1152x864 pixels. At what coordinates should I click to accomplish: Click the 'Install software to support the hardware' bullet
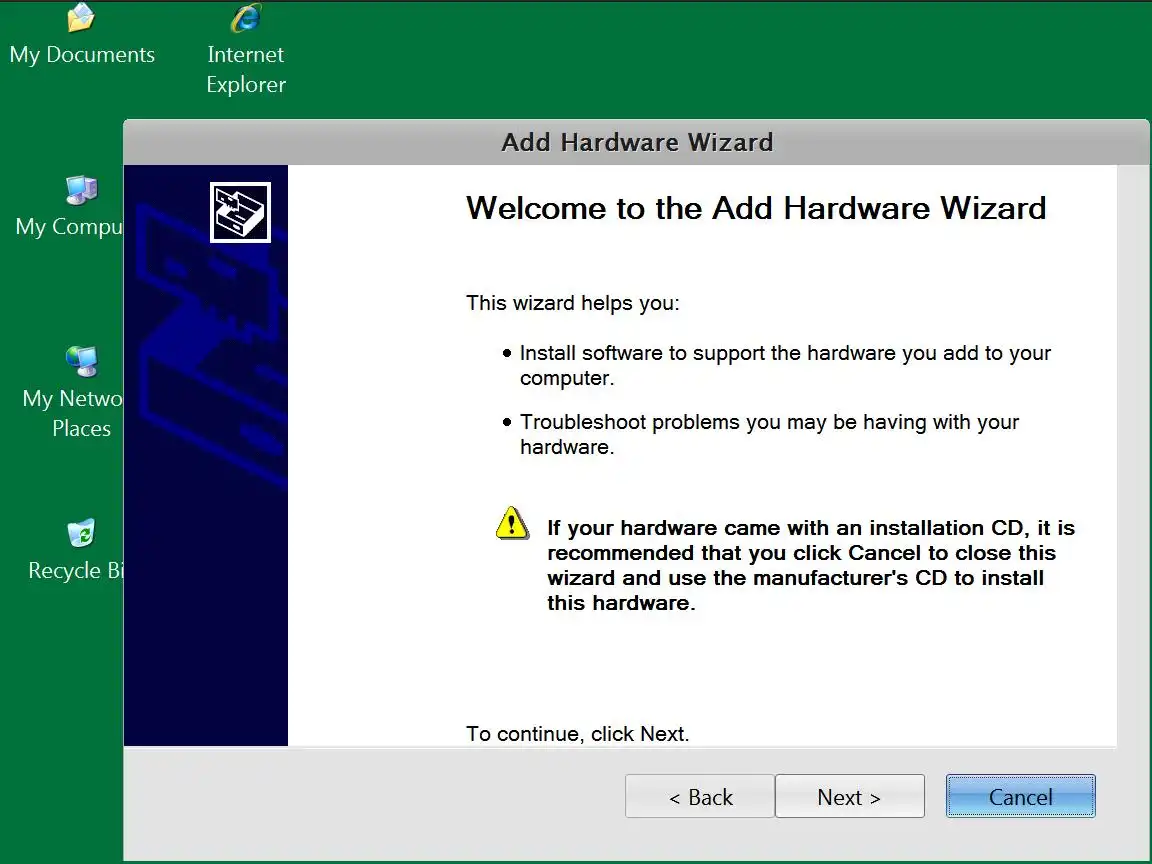pyautogui.click(x=785, y=365)
